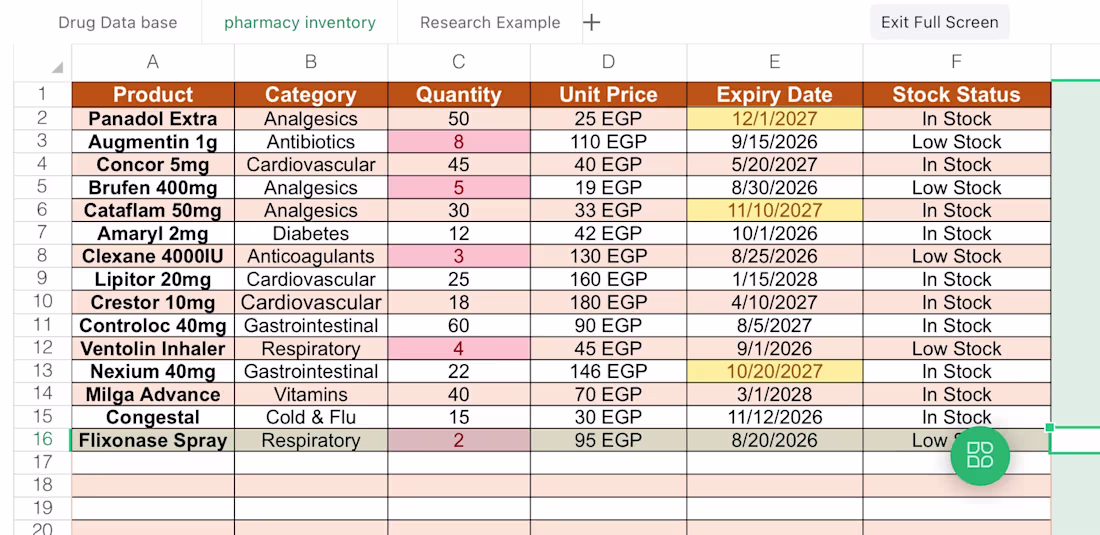The image size is (1100, 535).
Task: Click the yellow 12/1/2027 expiry cell
Action: pos(774,118)
